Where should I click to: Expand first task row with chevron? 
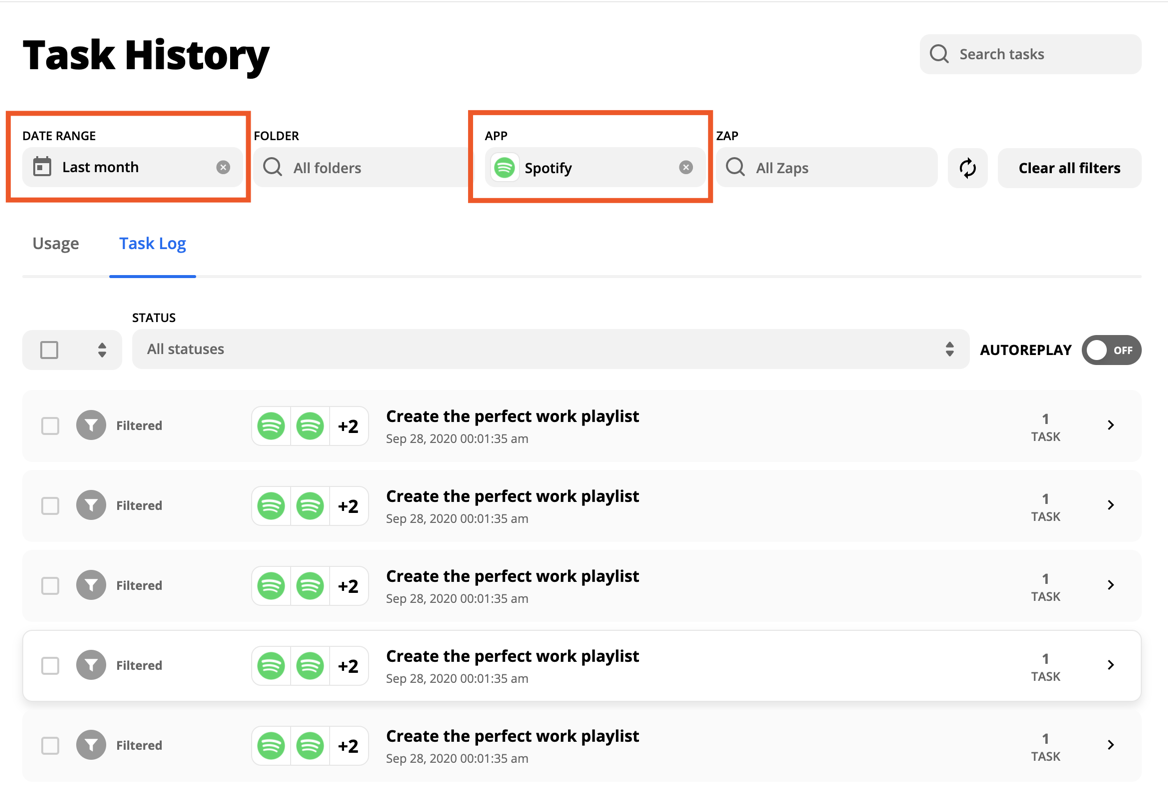pos(1111,425)
